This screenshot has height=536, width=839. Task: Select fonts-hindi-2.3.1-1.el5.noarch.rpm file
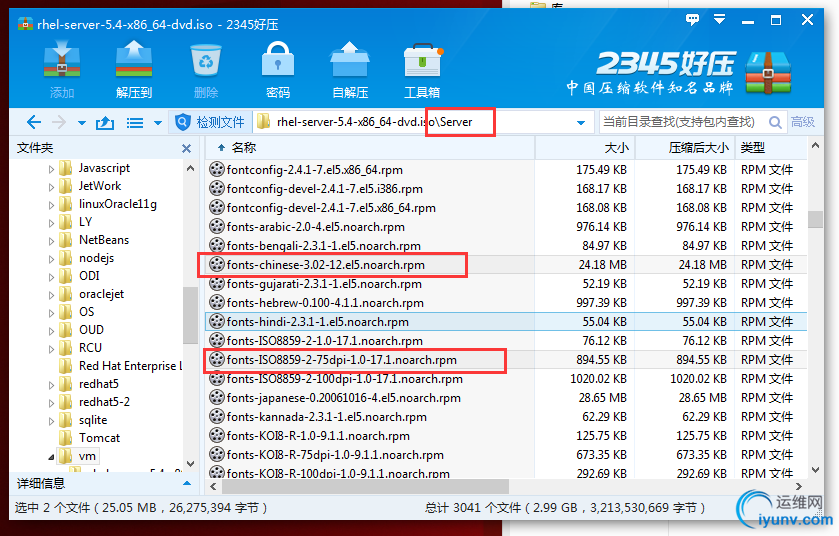(317, 322)
